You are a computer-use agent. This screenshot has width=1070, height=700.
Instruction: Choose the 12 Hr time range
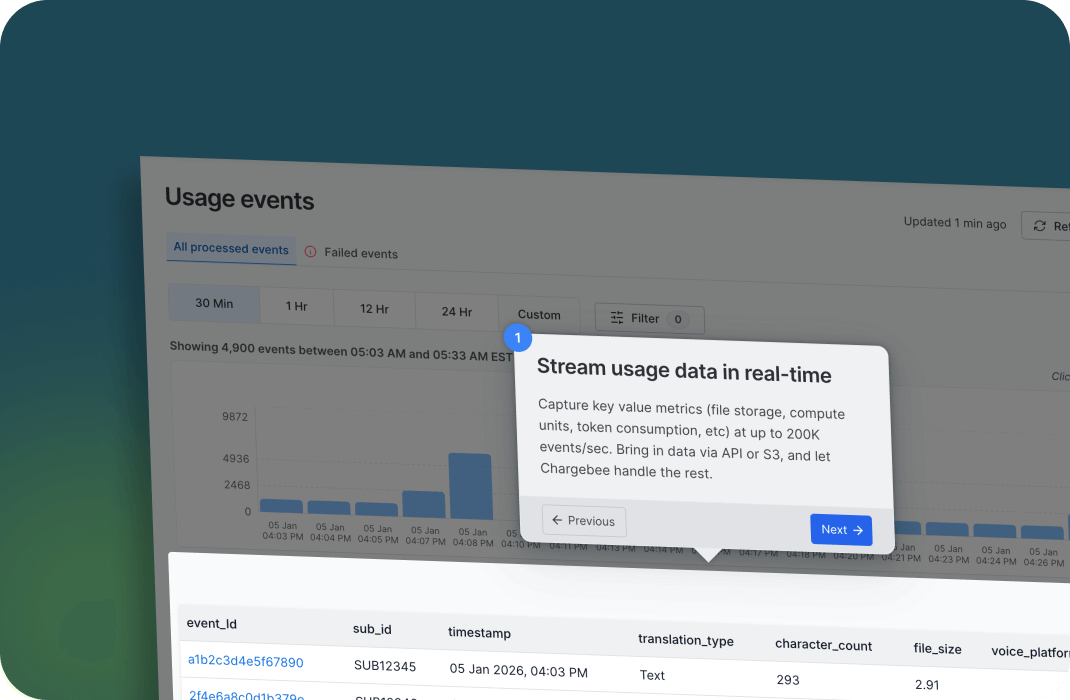point(374,309)
